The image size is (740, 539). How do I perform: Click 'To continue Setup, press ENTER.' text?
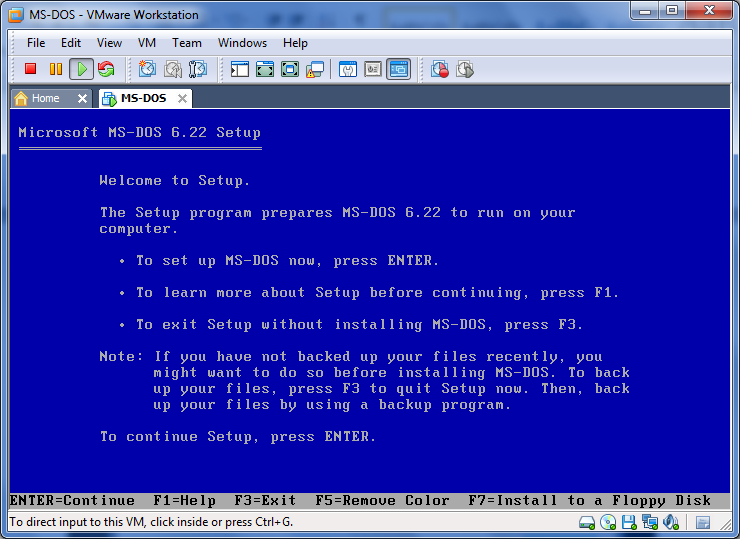(x=238, y=437)
